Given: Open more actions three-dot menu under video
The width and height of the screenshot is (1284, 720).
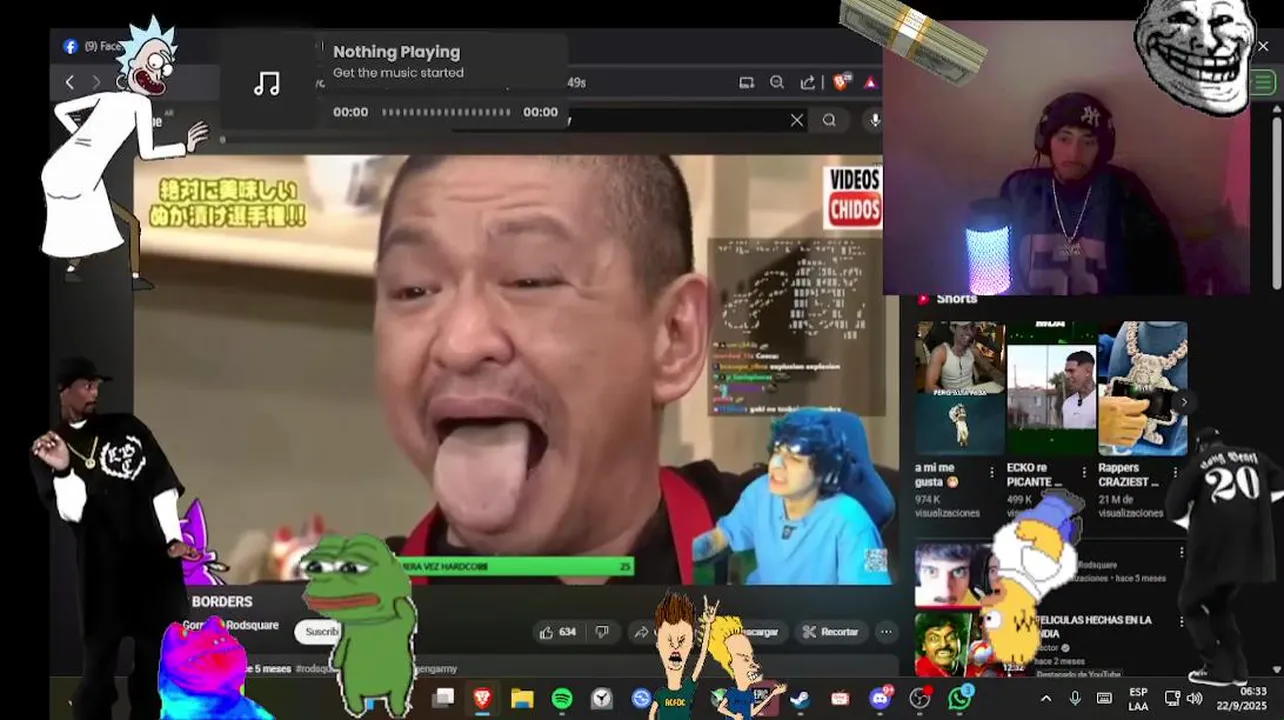Looking at the screenshot, I should coord(886,632).
